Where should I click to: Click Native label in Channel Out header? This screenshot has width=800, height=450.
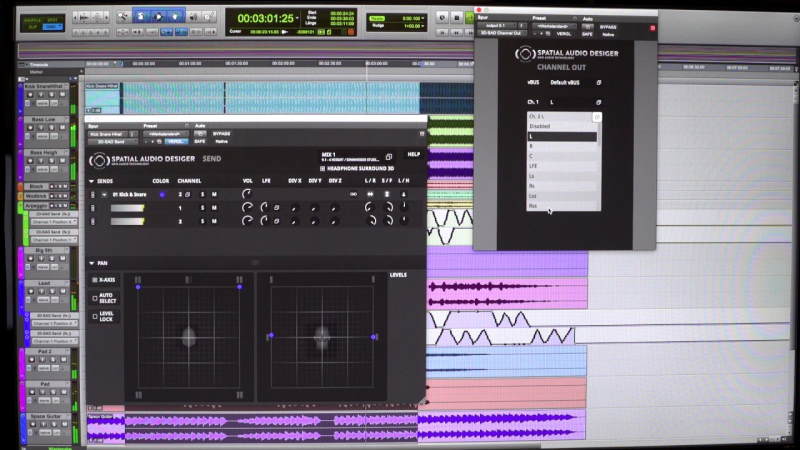pyautogui.click(x=608, y=34)
